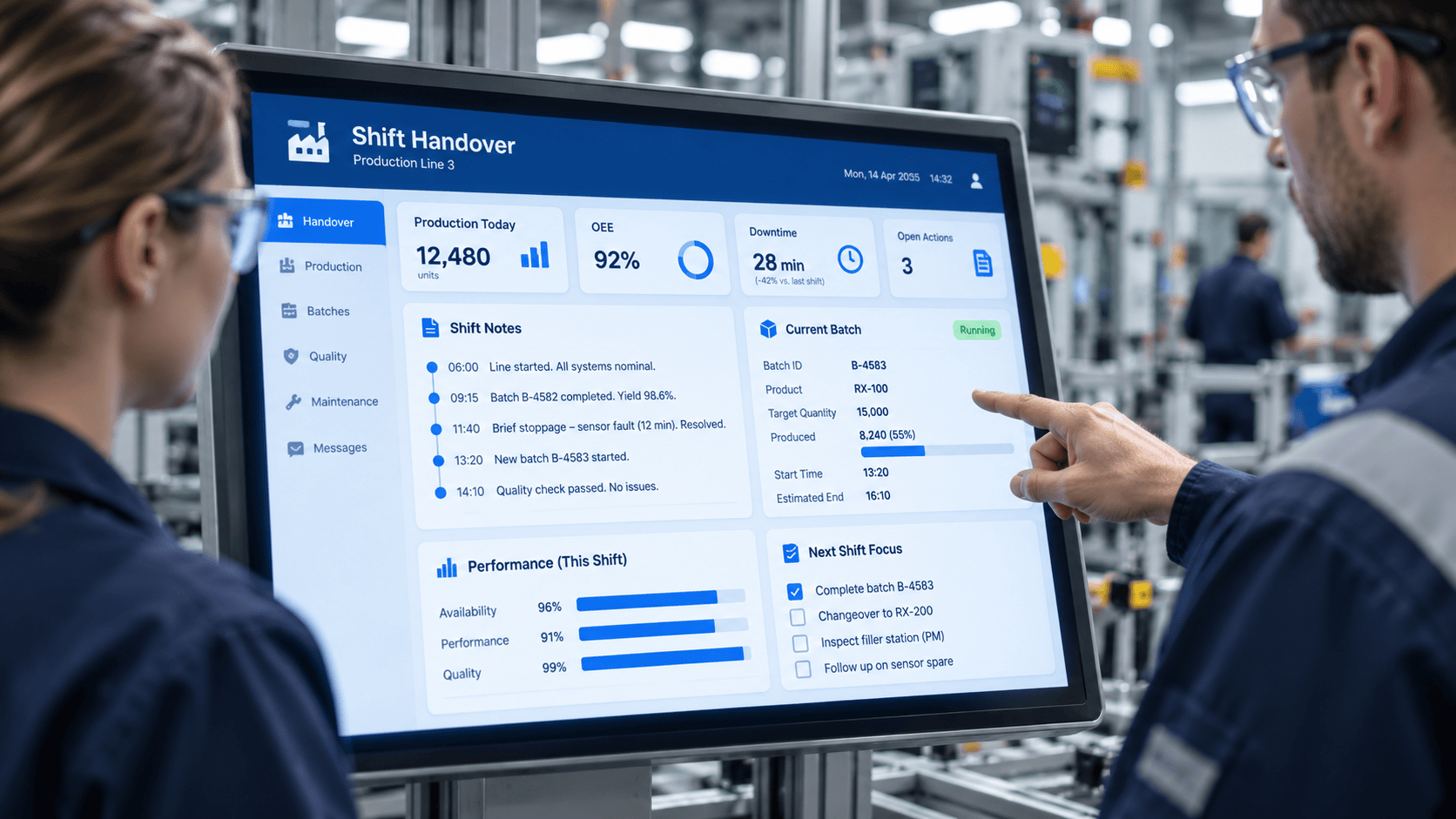Click the factory logo icon in header
1456x819 pixels.
308,141
